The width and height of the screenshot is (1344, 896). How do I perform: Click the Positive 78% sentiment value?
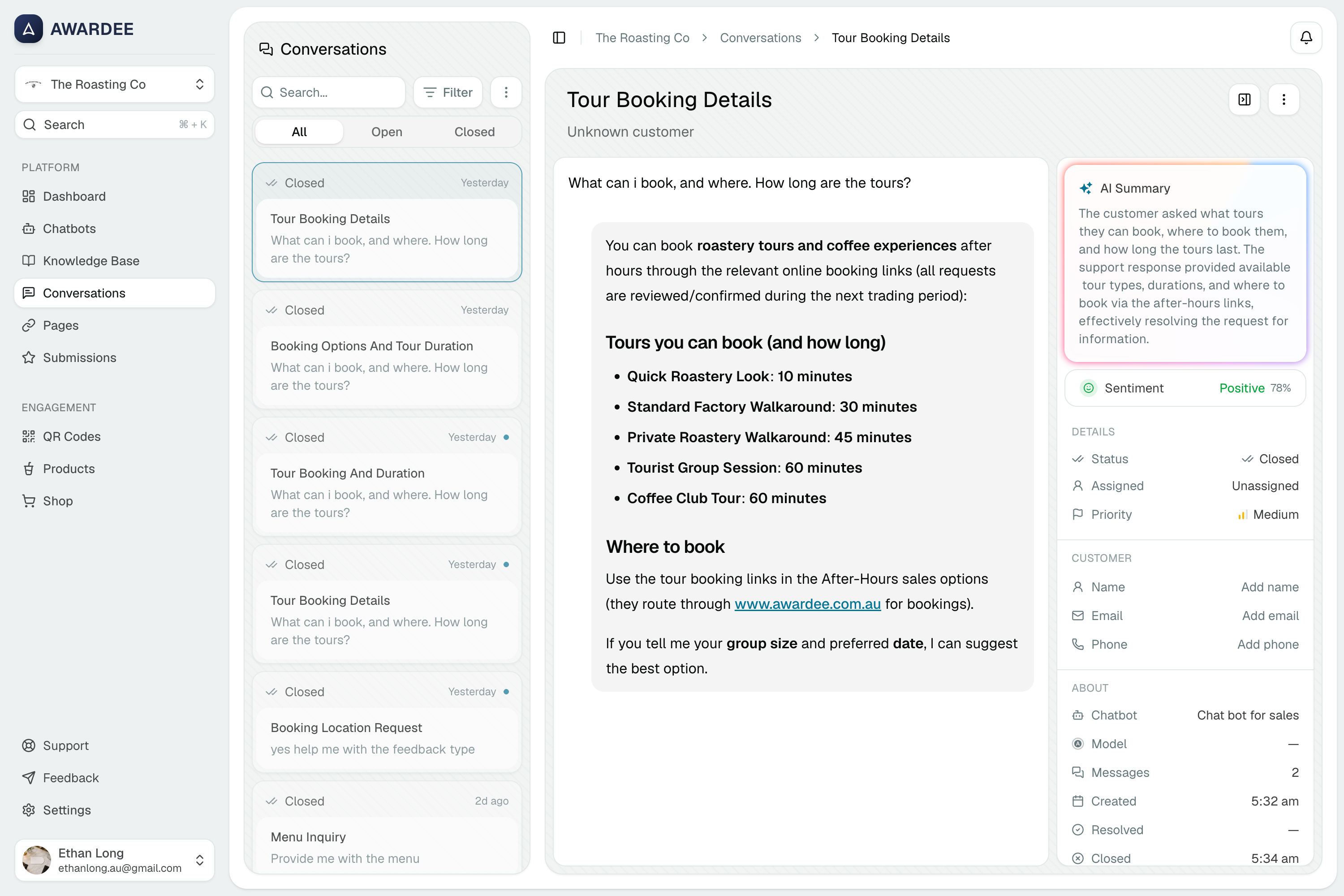click(x=1255, y=388)
